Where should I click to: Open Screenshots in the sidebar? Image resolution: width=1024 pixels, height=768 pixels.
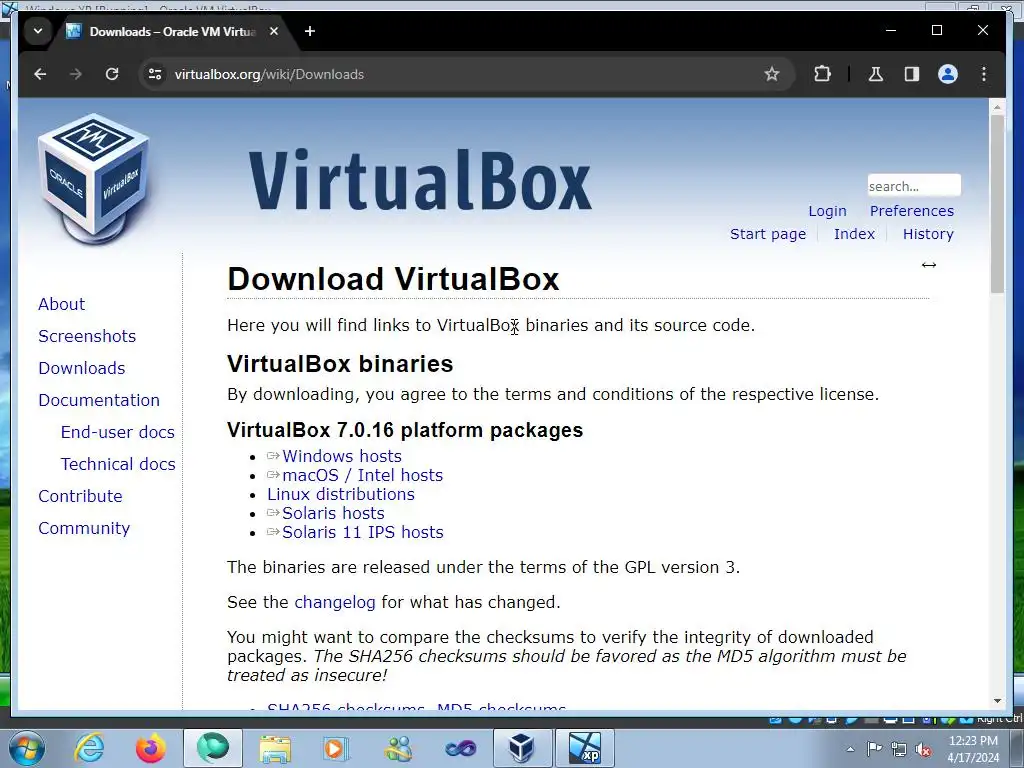87,336
